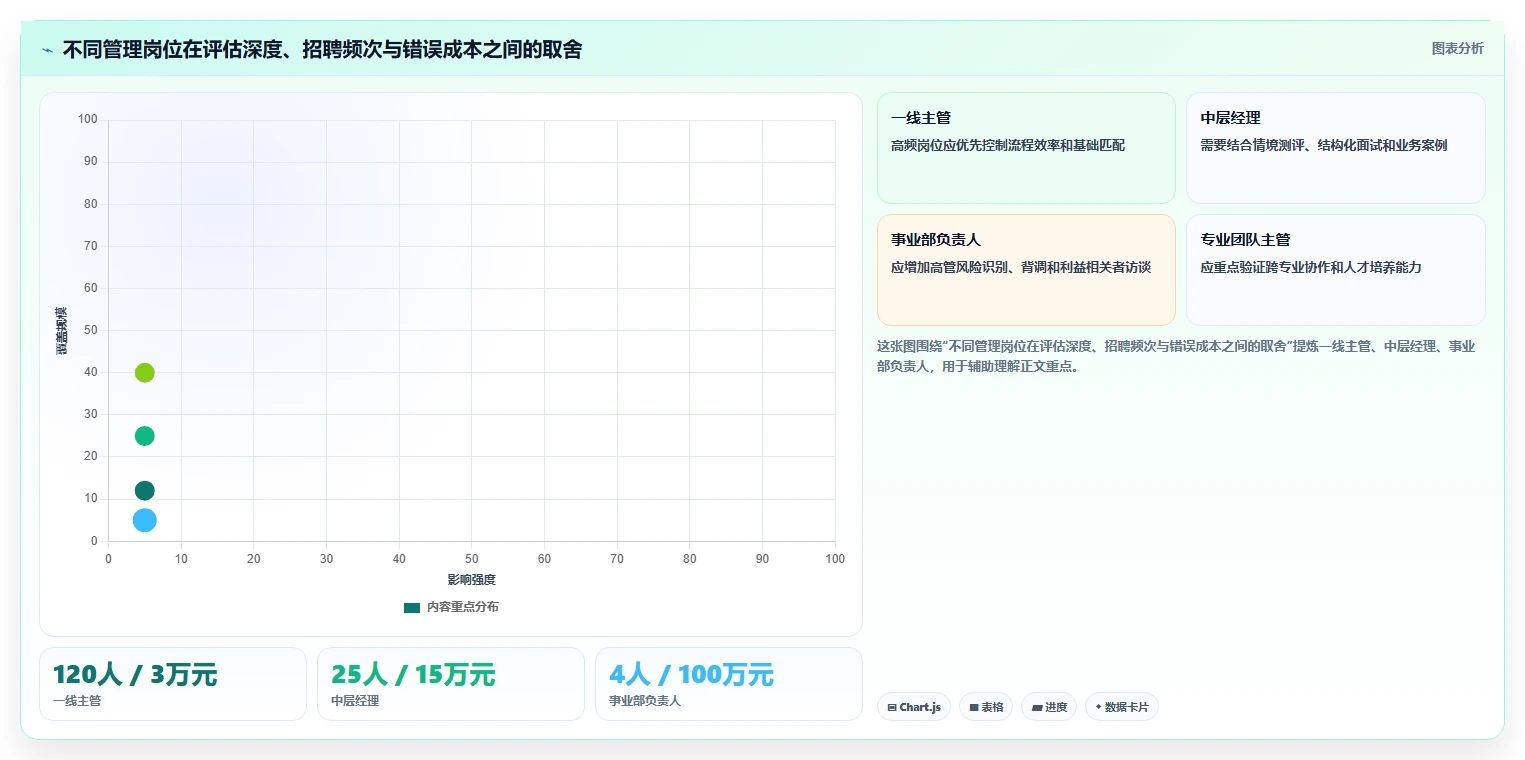The image size is (1525, 760).
Task: Select the dark teal bubble at 12
Action: (x=144, y=491)
